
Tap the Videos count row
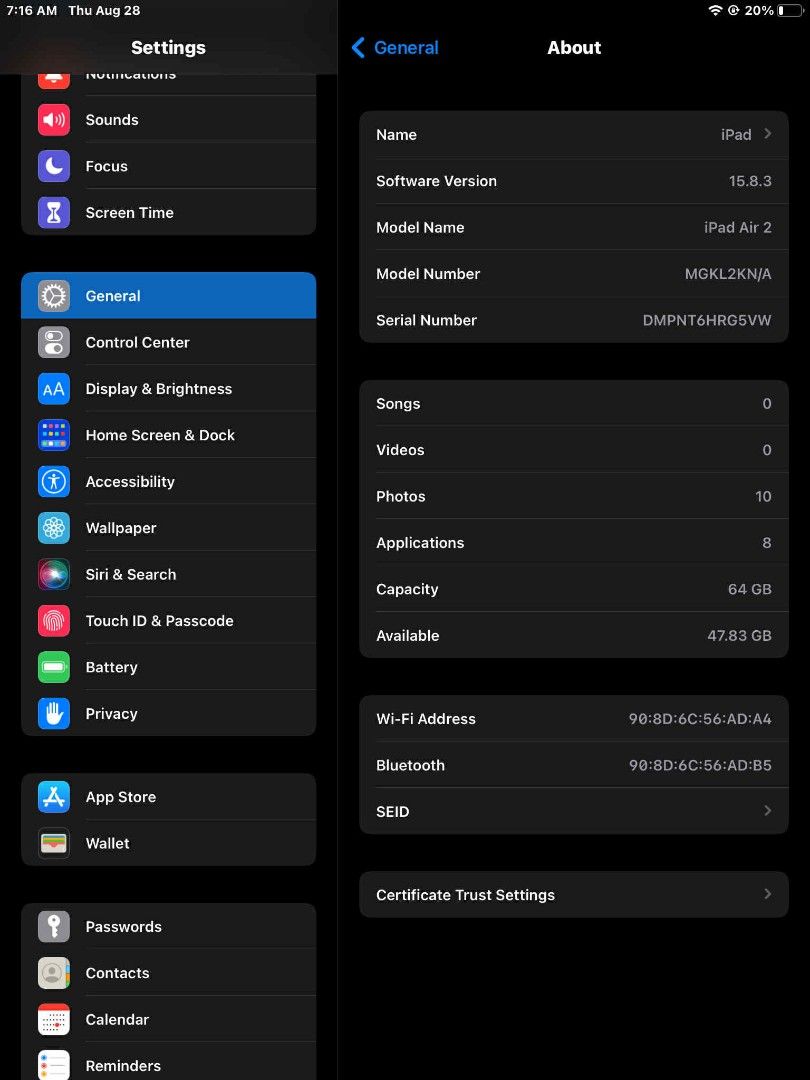click(574, 450)
